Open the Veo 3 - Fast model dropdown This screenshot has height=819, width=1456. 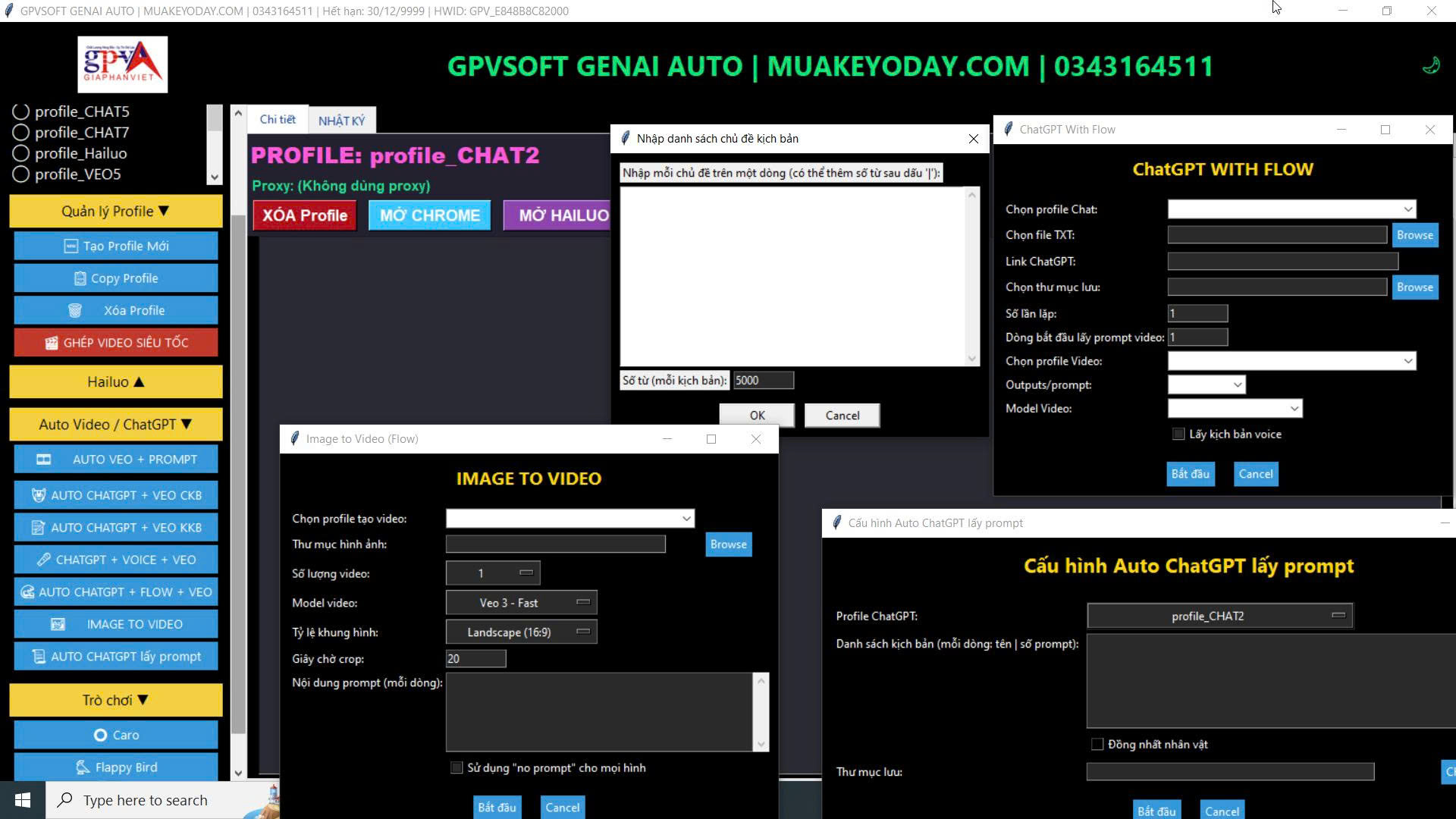pos(522,603)
